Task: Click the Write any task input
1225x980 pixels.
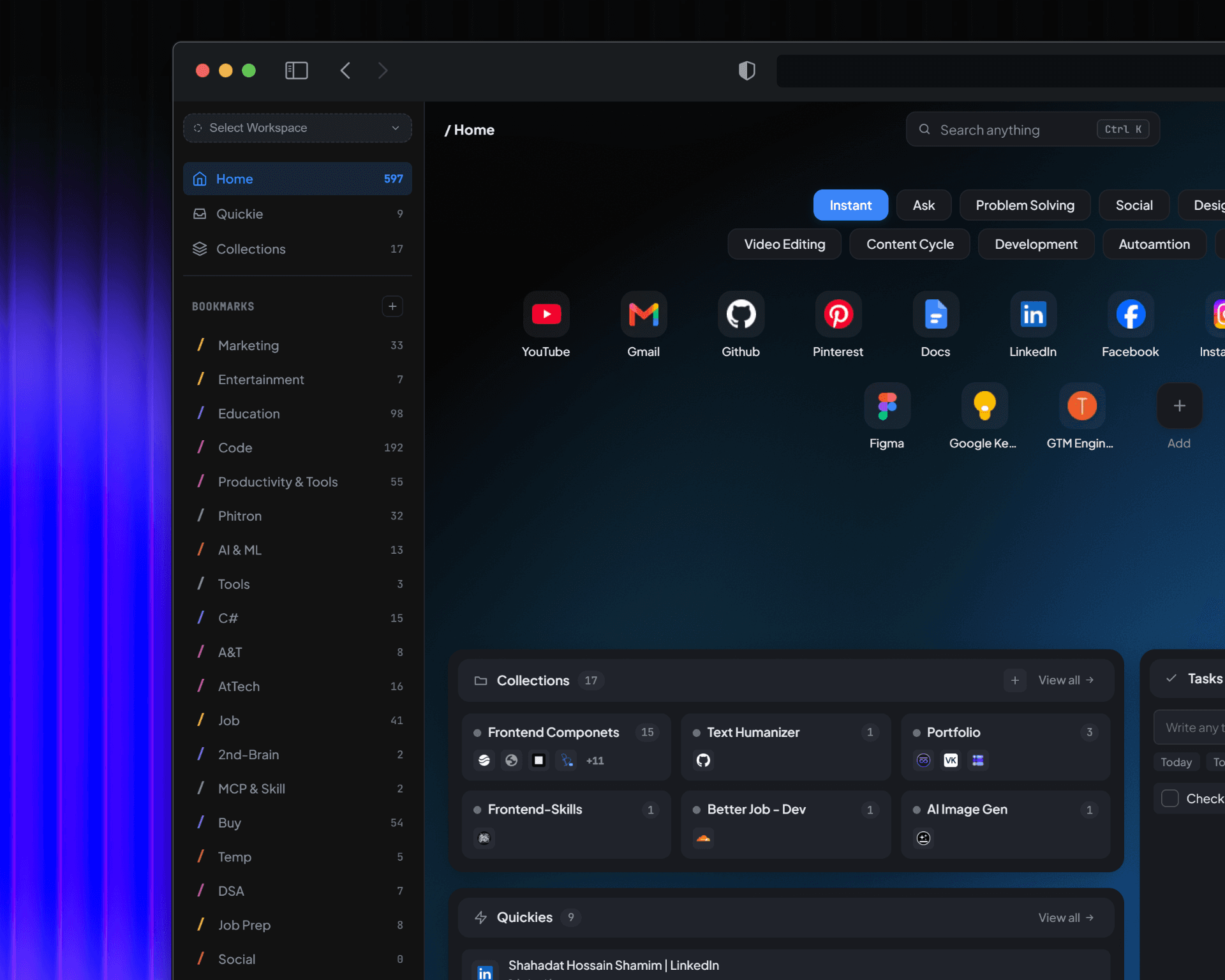Action: click(x=1189, y=727)
